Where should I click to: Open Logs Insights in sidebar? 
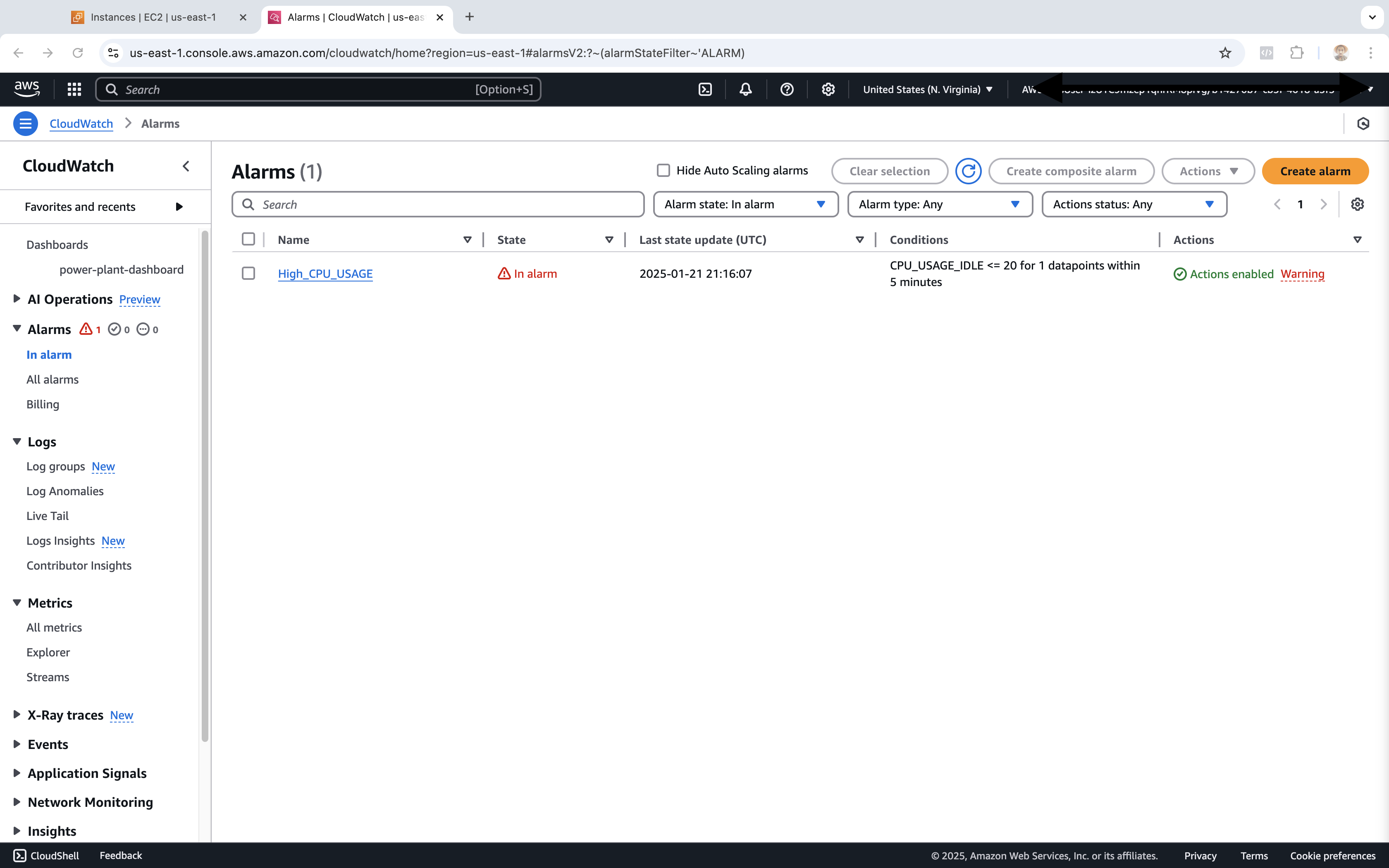point(60,541)
